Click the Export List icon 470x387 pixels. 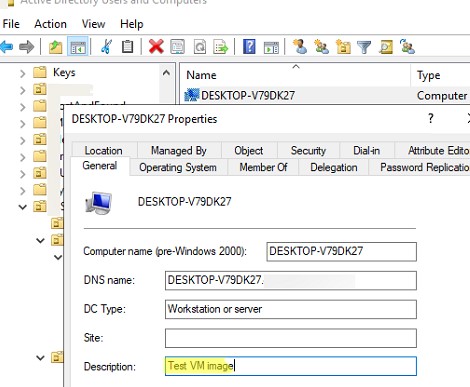coord(221,47)
